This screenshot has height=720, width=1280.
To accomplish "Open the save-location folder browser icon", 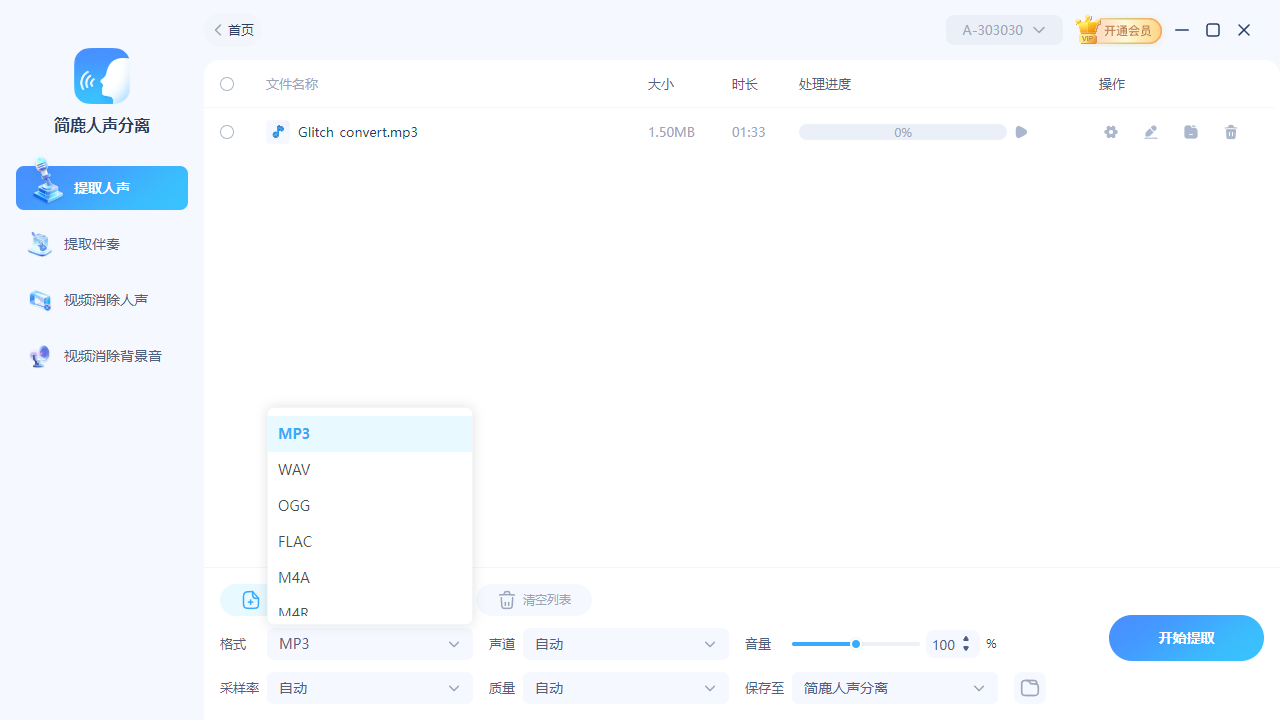I will click(1029, 687).
